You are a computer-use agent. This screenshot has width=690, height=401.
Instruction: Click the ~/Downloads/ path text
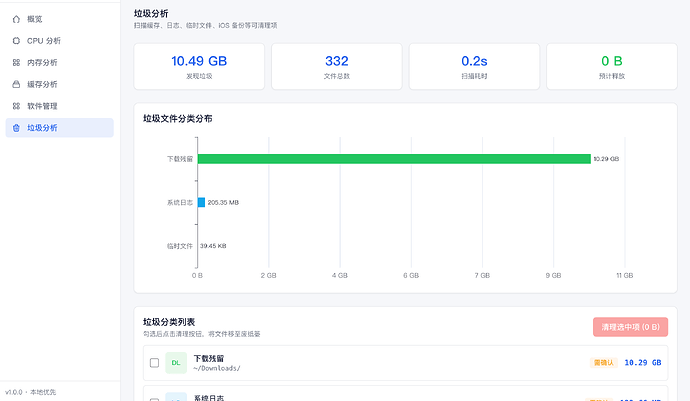(217, 368)
